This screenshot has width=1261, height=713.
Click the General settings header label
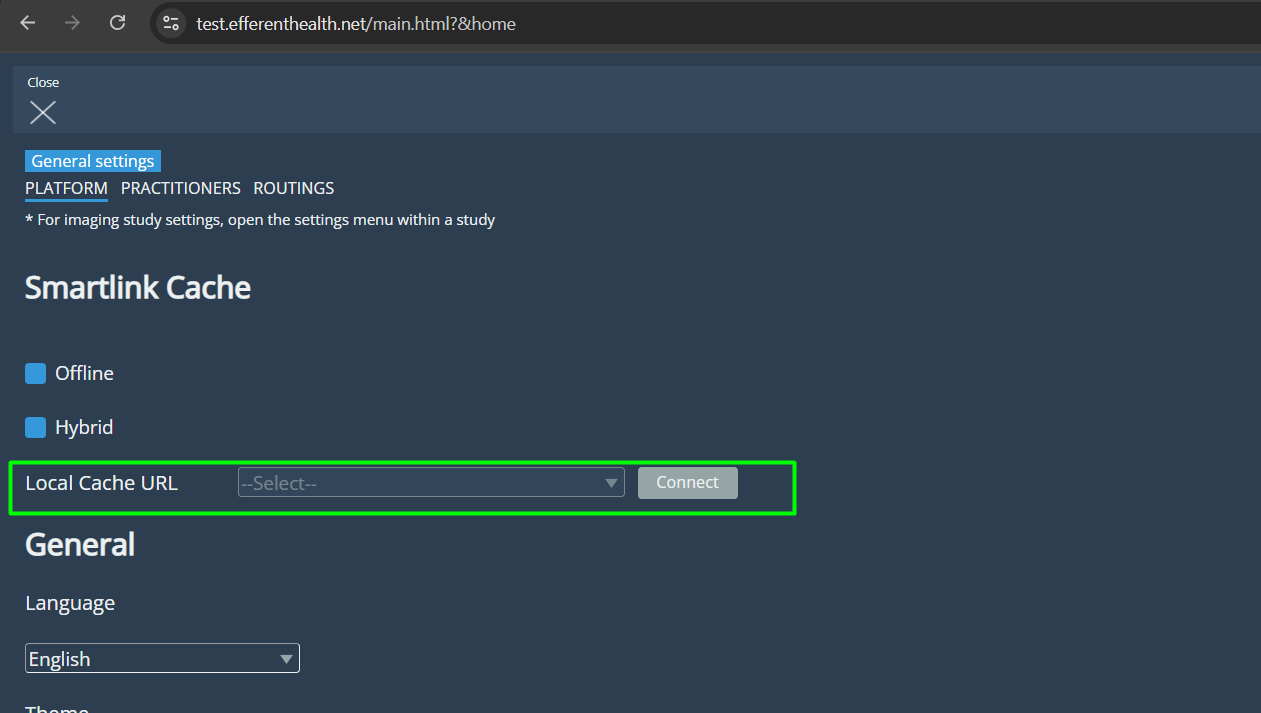[93, 161]
